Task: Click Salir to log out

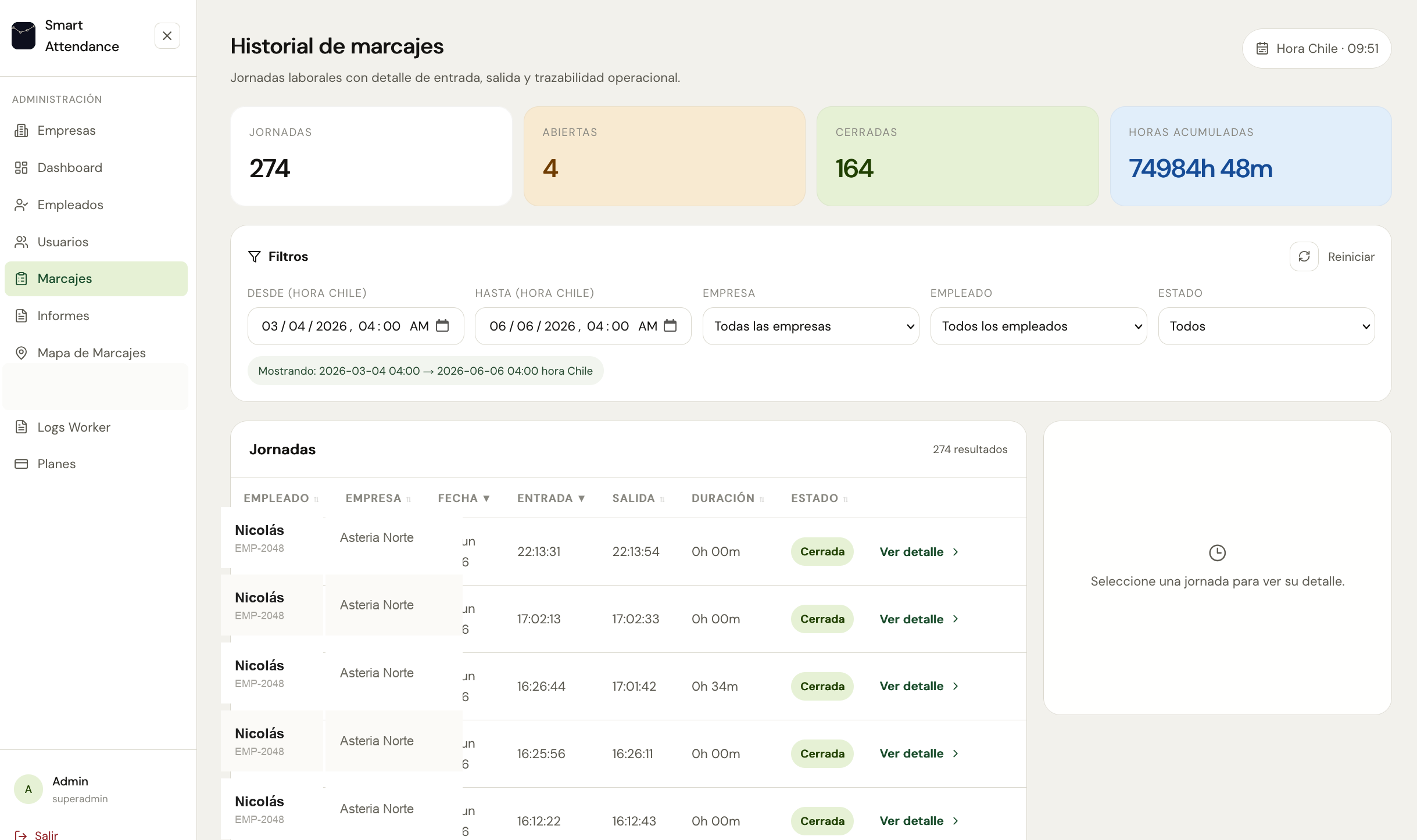Action: click(46, 835)
